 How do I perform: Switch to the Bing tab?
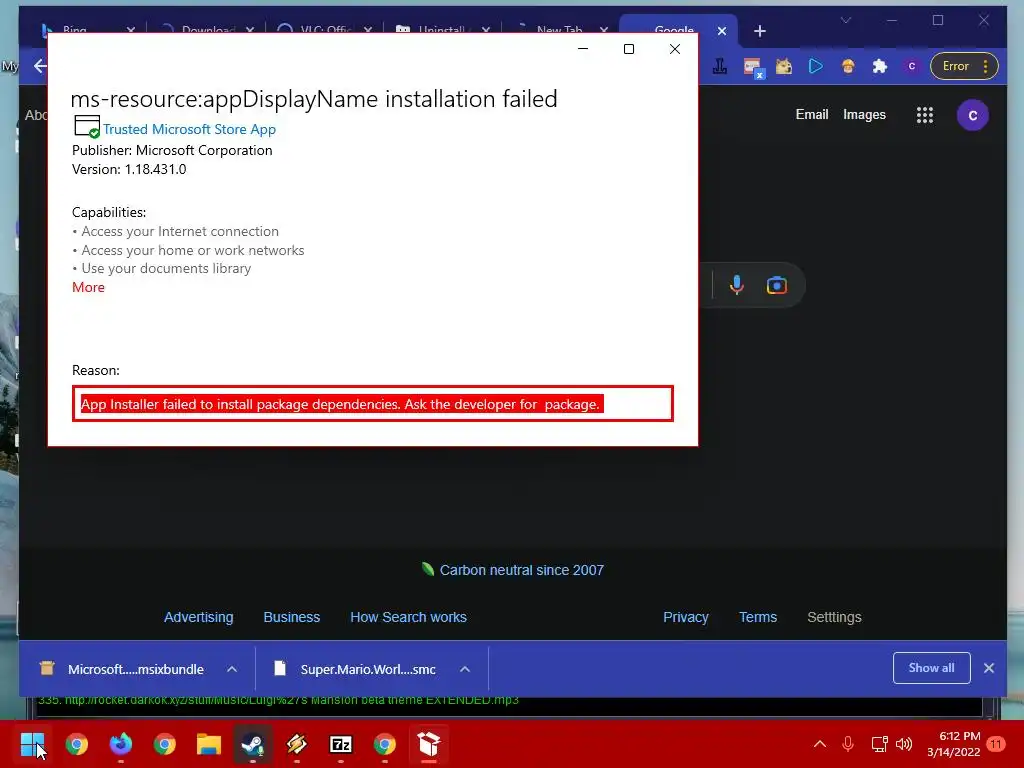[x=74, y=28]
